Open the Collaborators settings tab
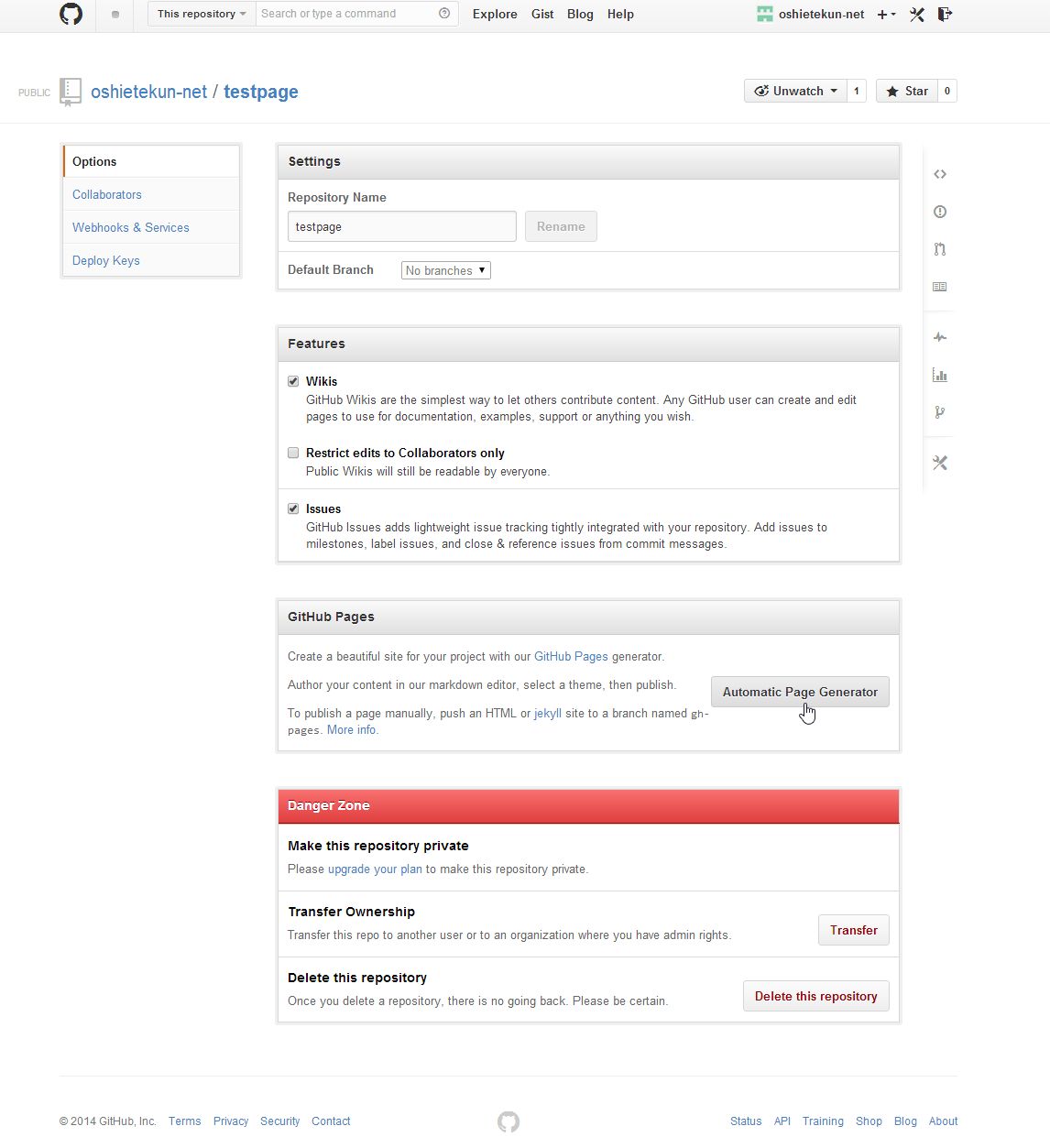Screen dimensions: 1050x1148 click(151, 194)
